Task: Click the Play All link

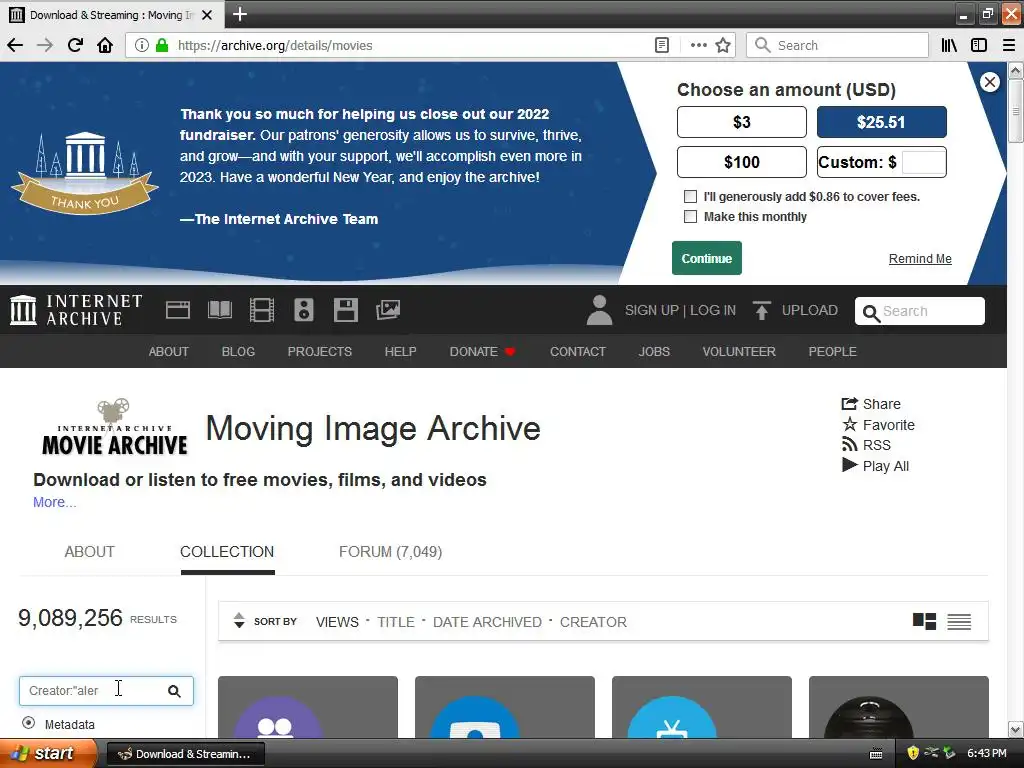Action: [876, 466]
